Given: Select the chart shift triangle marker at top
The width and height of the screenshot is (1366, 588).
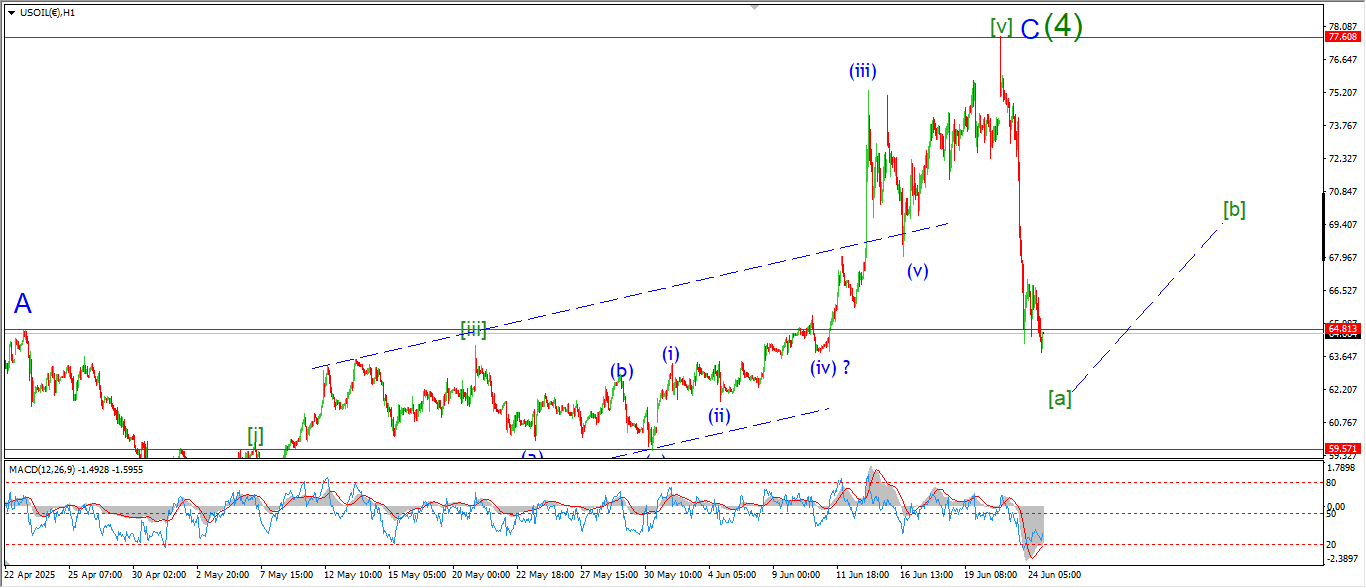Looking at the screenshot, I should [x=757, y=8].
